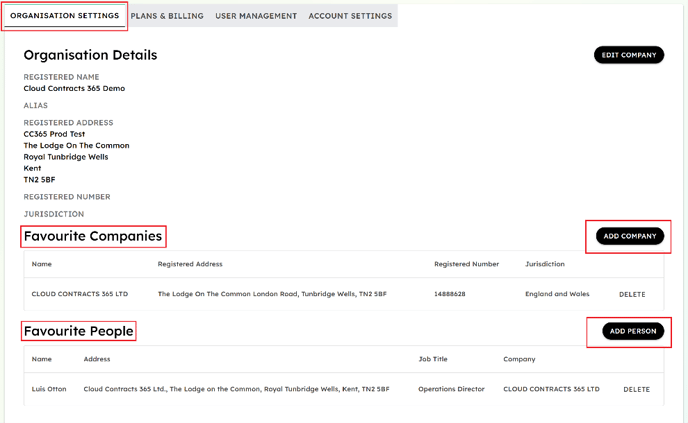Go to User Management tab

pos(256,16)
